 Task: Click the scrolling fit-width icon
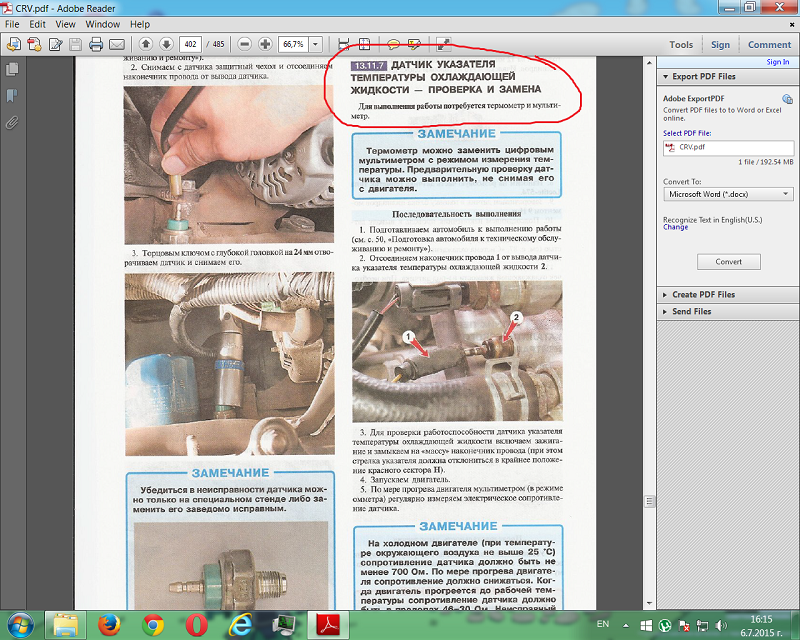[x=344, y=44]
